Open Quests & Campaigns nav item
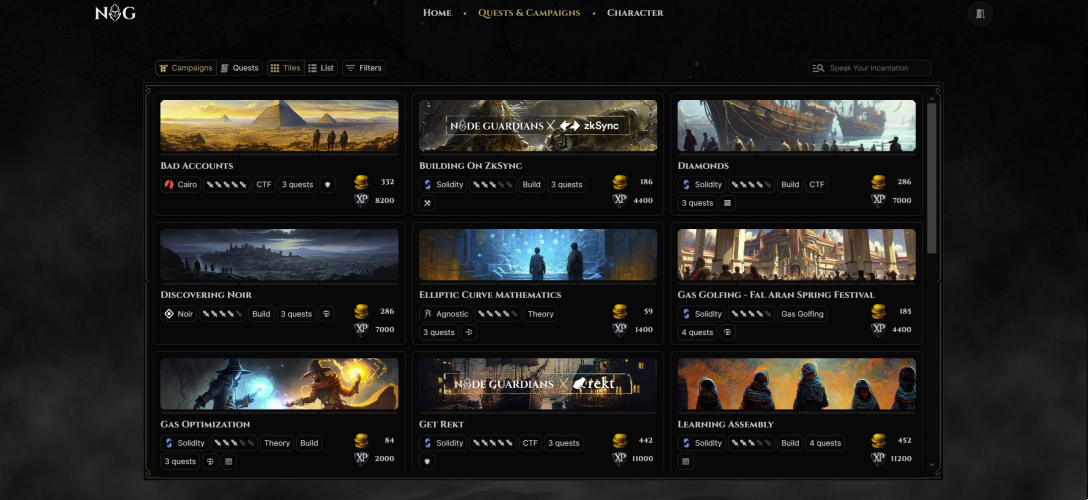This screenshot has height=500, width=1088. 529,13
